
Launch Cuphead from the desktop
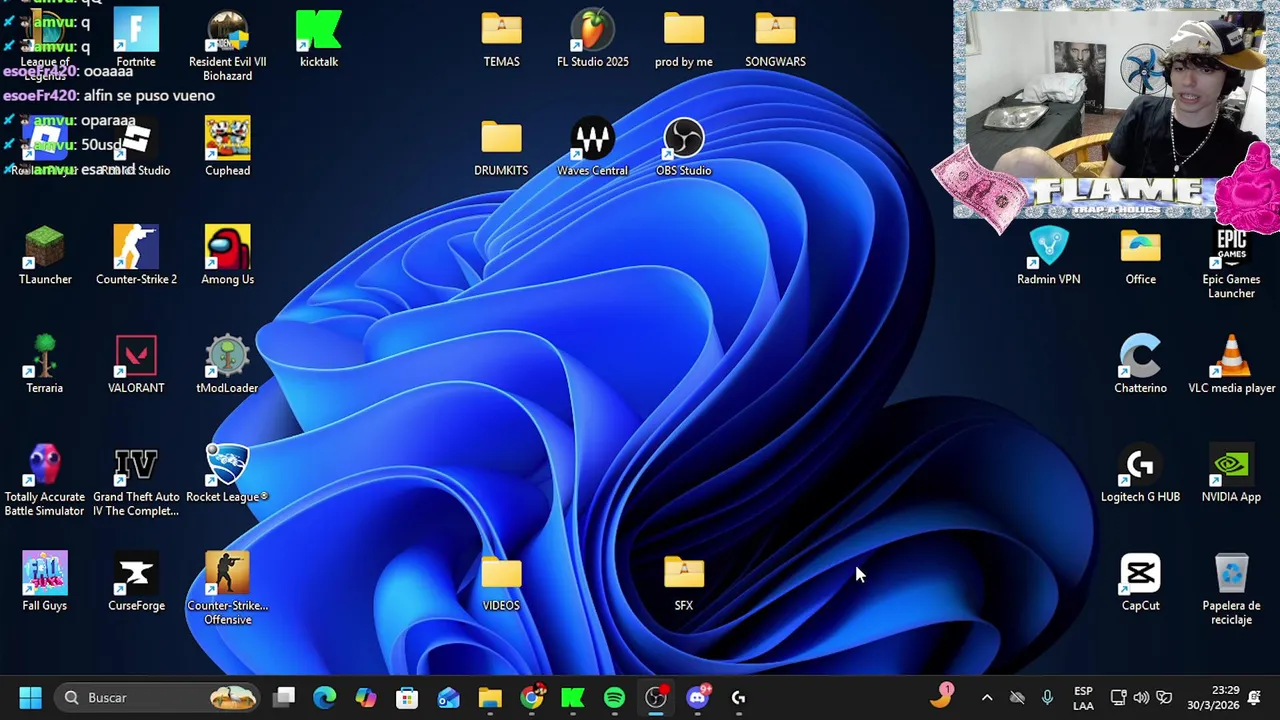coord(227,146)
